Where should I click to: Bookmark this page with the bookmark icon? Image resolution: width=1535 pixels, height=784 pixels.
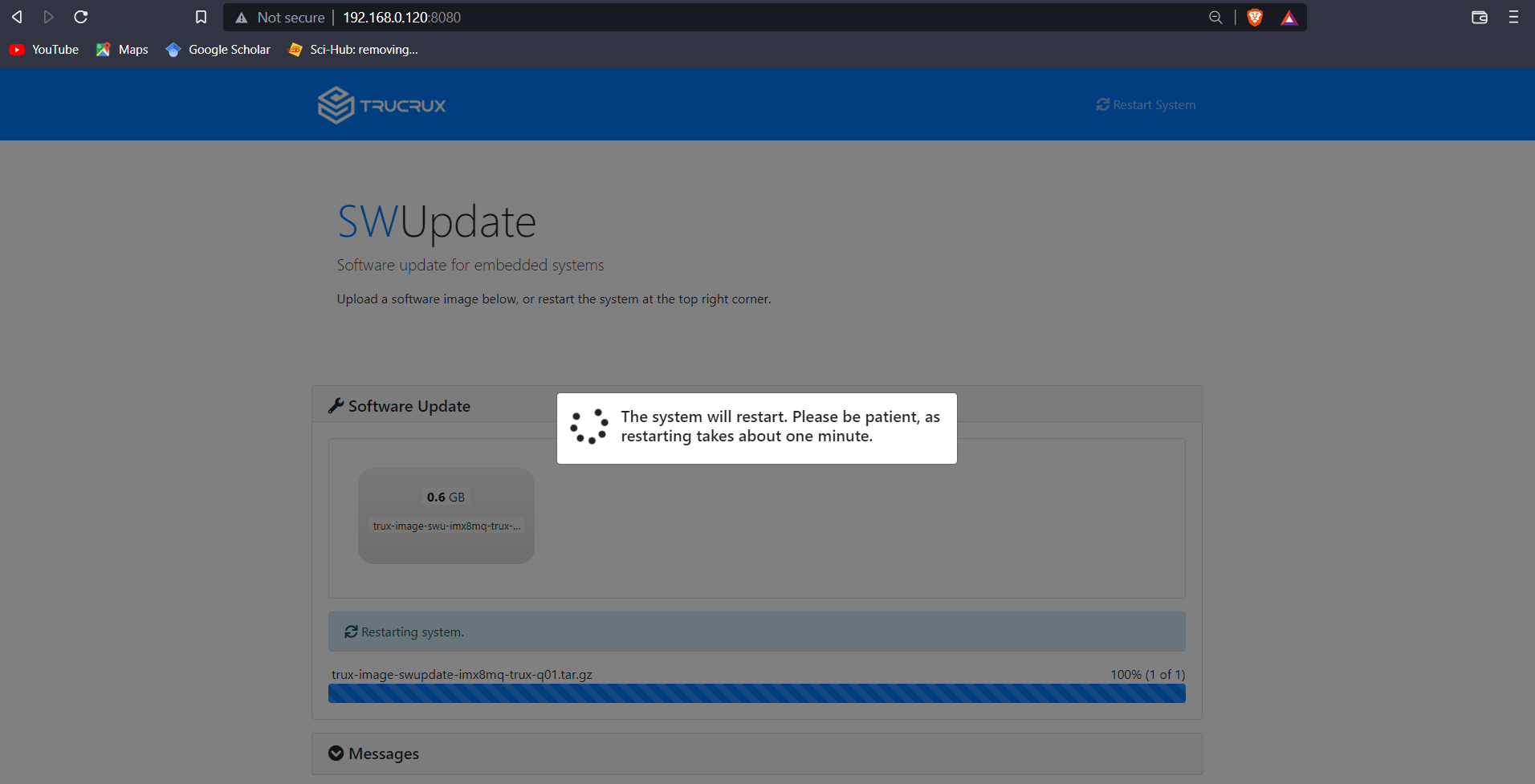[x=202, y=17]
